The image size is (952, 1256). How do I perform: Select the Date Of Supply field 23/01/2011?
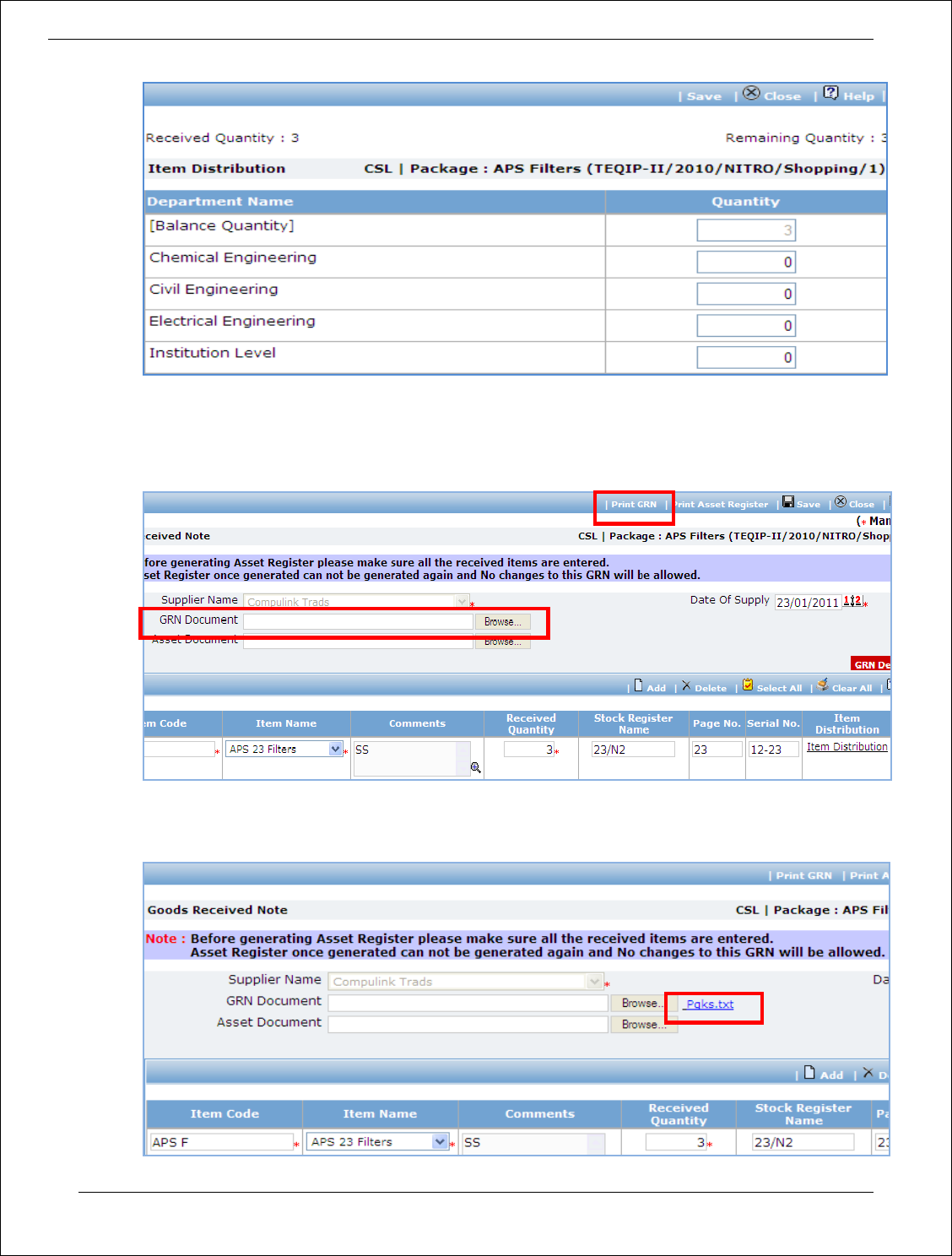click(x=808, y=602)
